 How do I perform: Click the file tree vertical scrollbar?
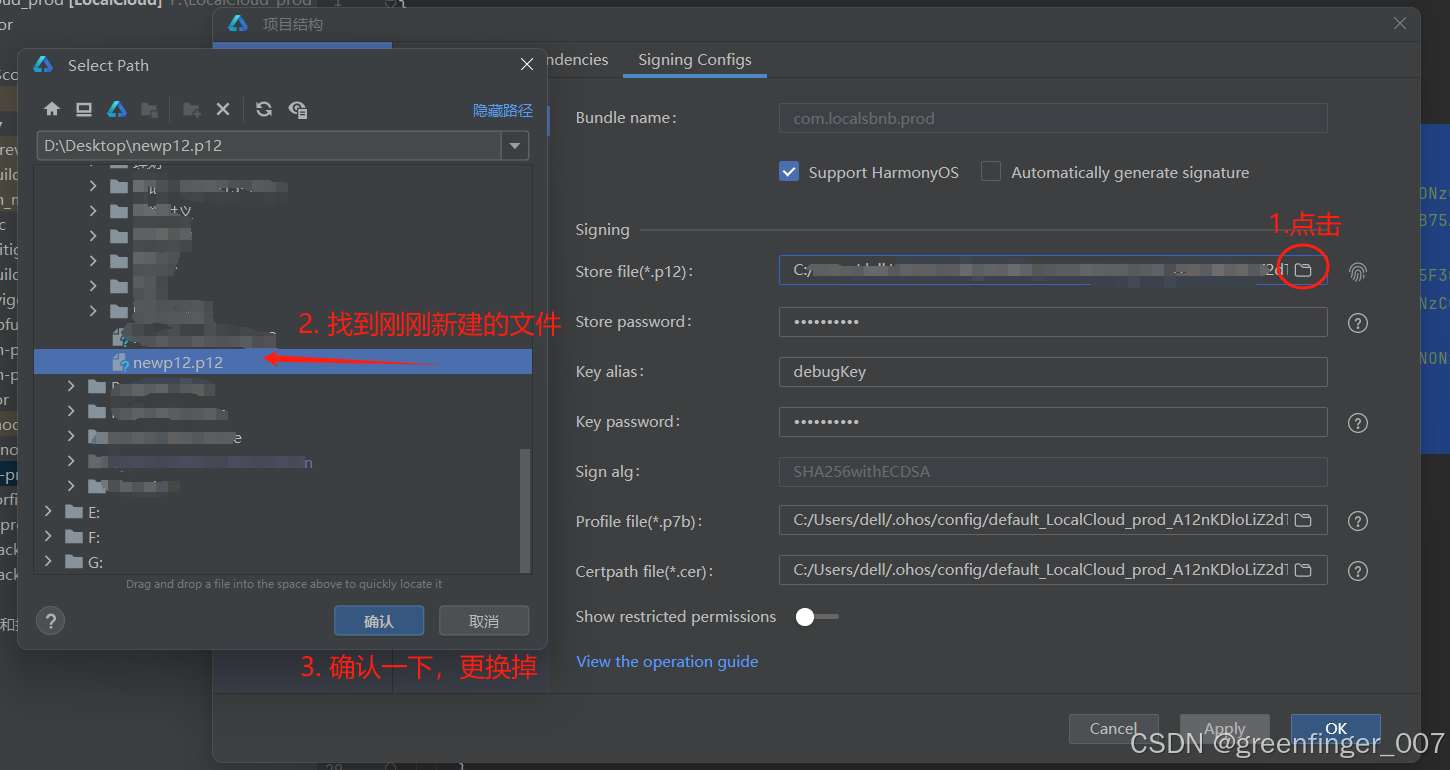click(526, 510)
